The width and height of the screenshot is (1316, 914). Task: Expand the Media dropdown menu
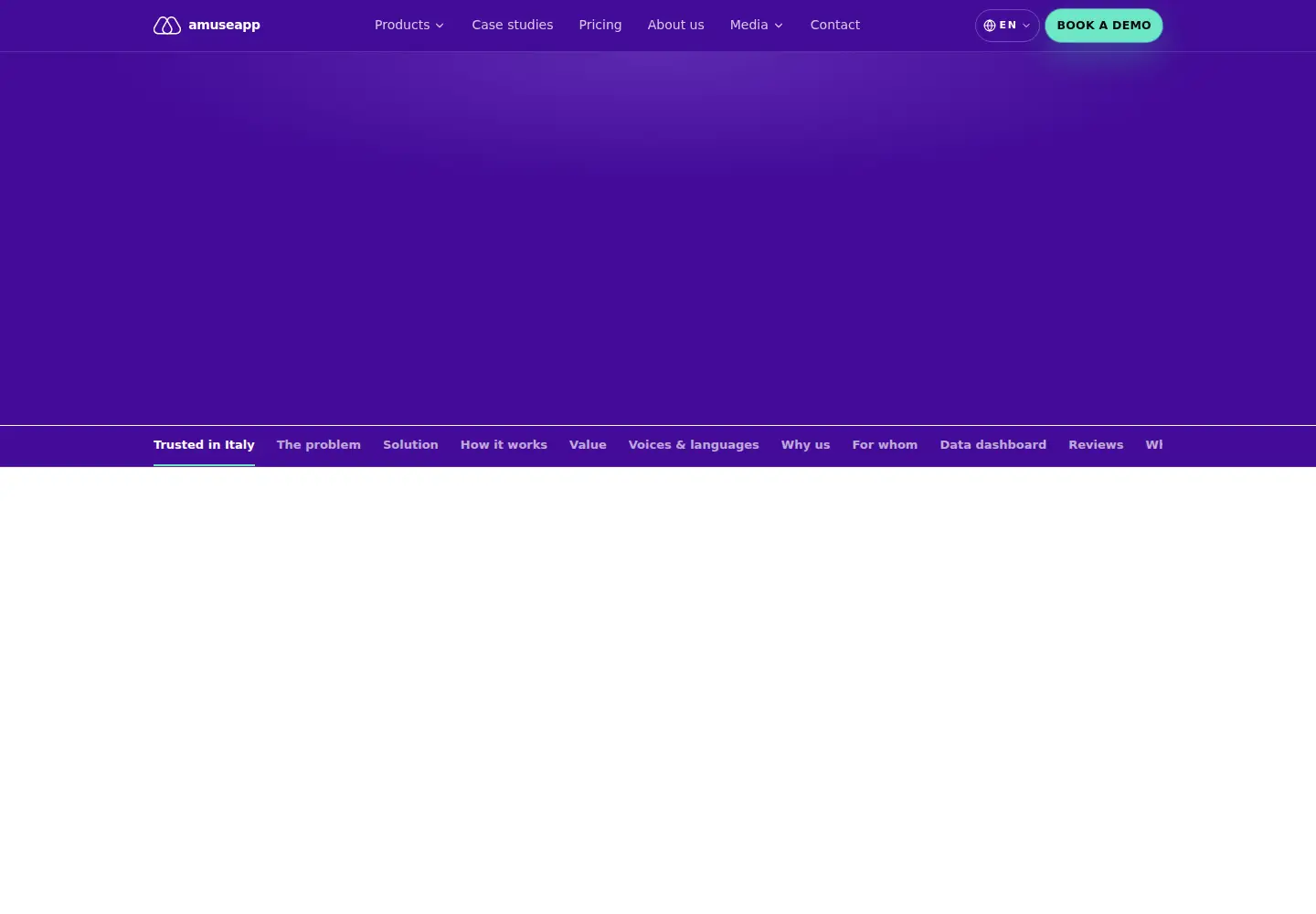756,26
